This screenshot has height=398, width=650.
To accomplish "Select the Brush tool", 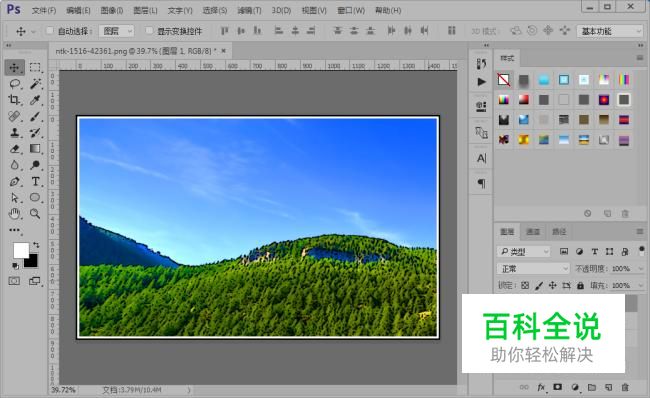I will pyautogui.click(x=35, y=116).
